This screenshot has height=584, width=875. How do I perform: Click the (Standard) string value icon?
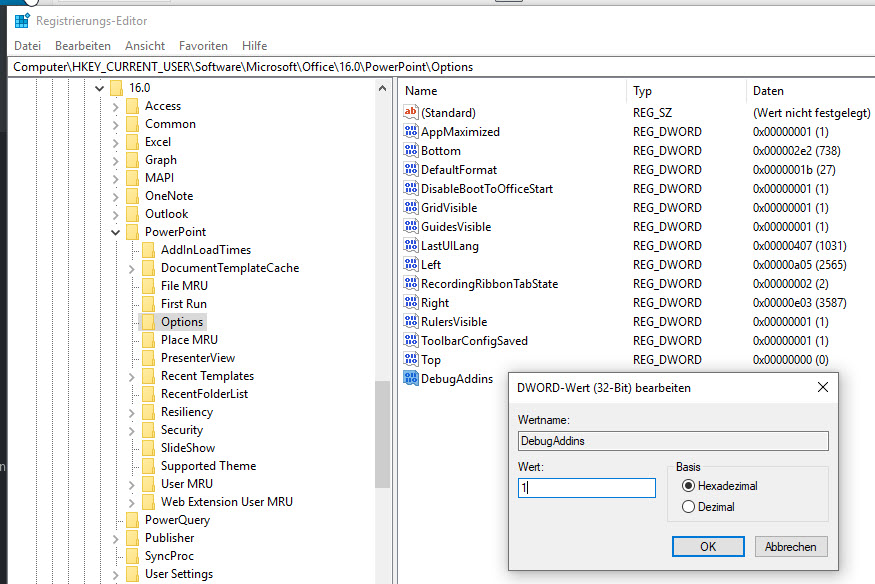(411, 112)
